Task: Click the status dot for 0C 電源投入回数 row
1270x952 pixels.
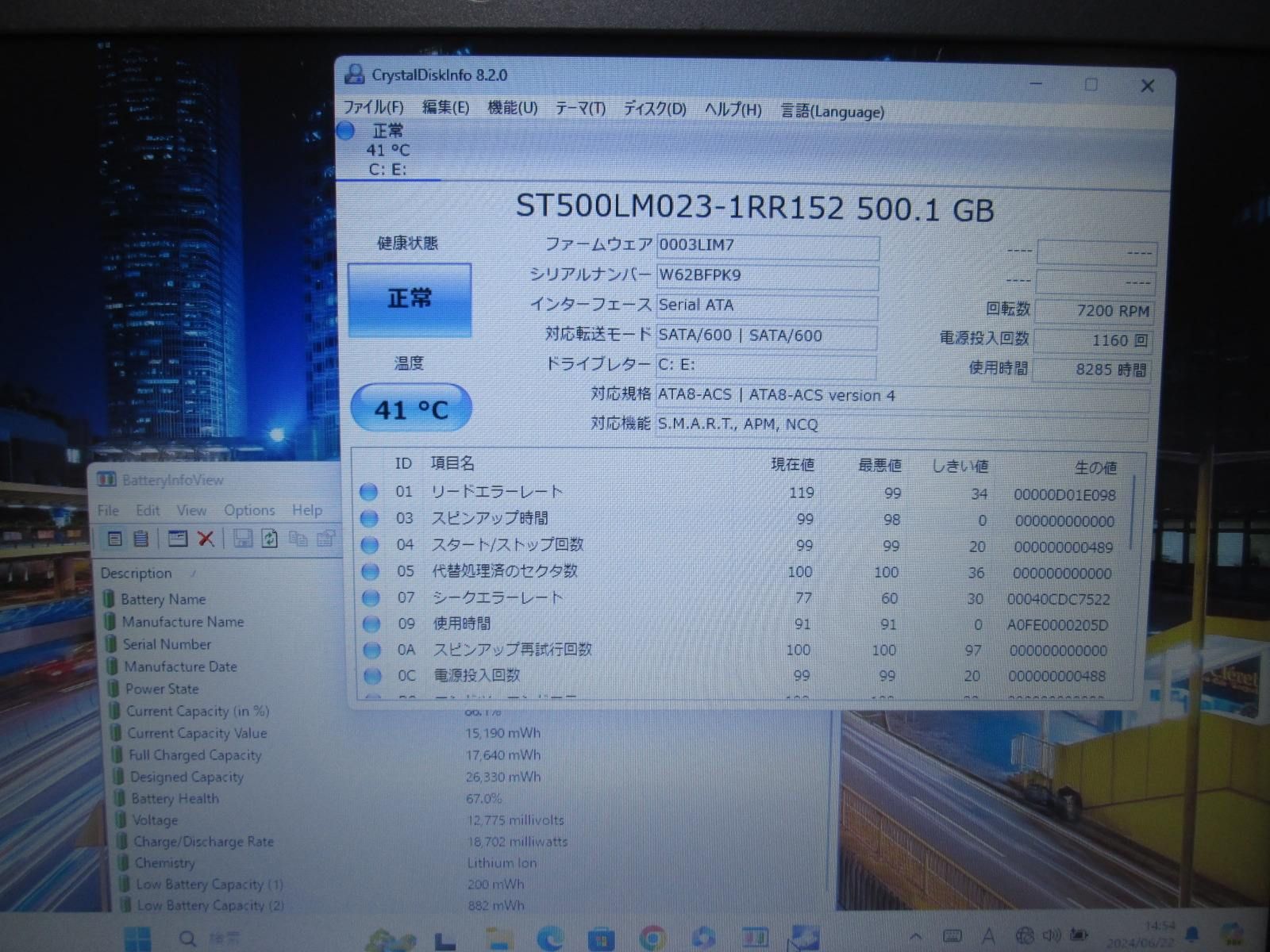Action: pyautogui.click(x=372, y=676)
